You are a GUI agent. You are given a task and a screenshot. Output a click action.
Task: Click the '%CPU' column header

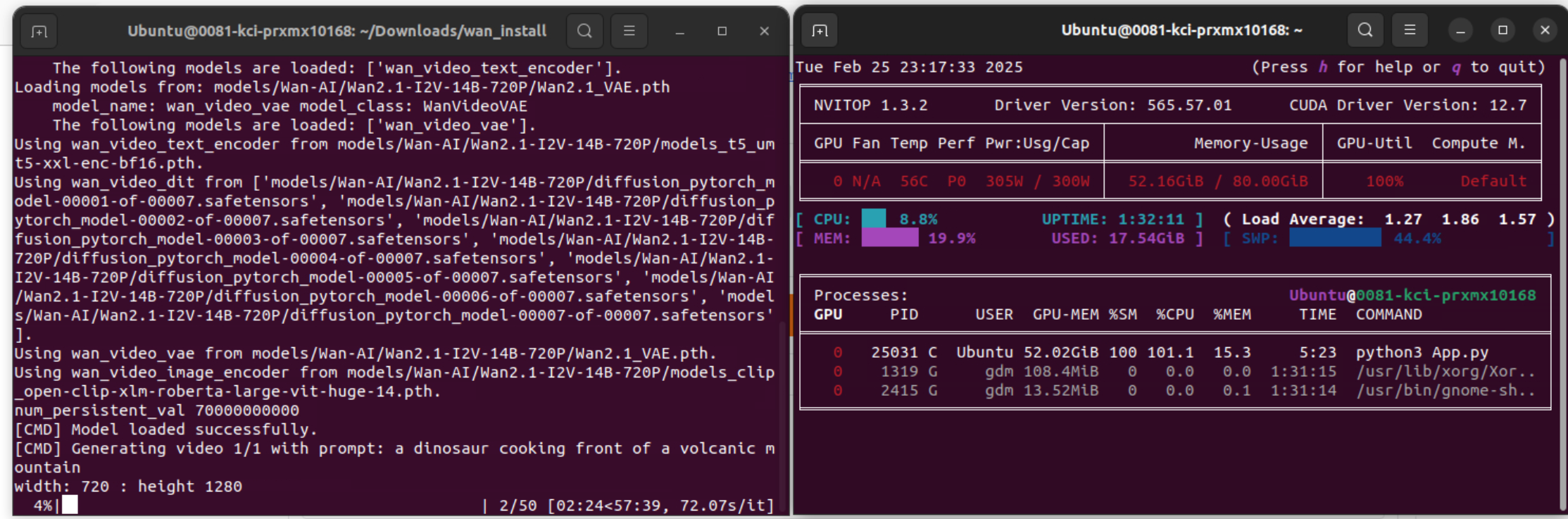point(1175,315)
